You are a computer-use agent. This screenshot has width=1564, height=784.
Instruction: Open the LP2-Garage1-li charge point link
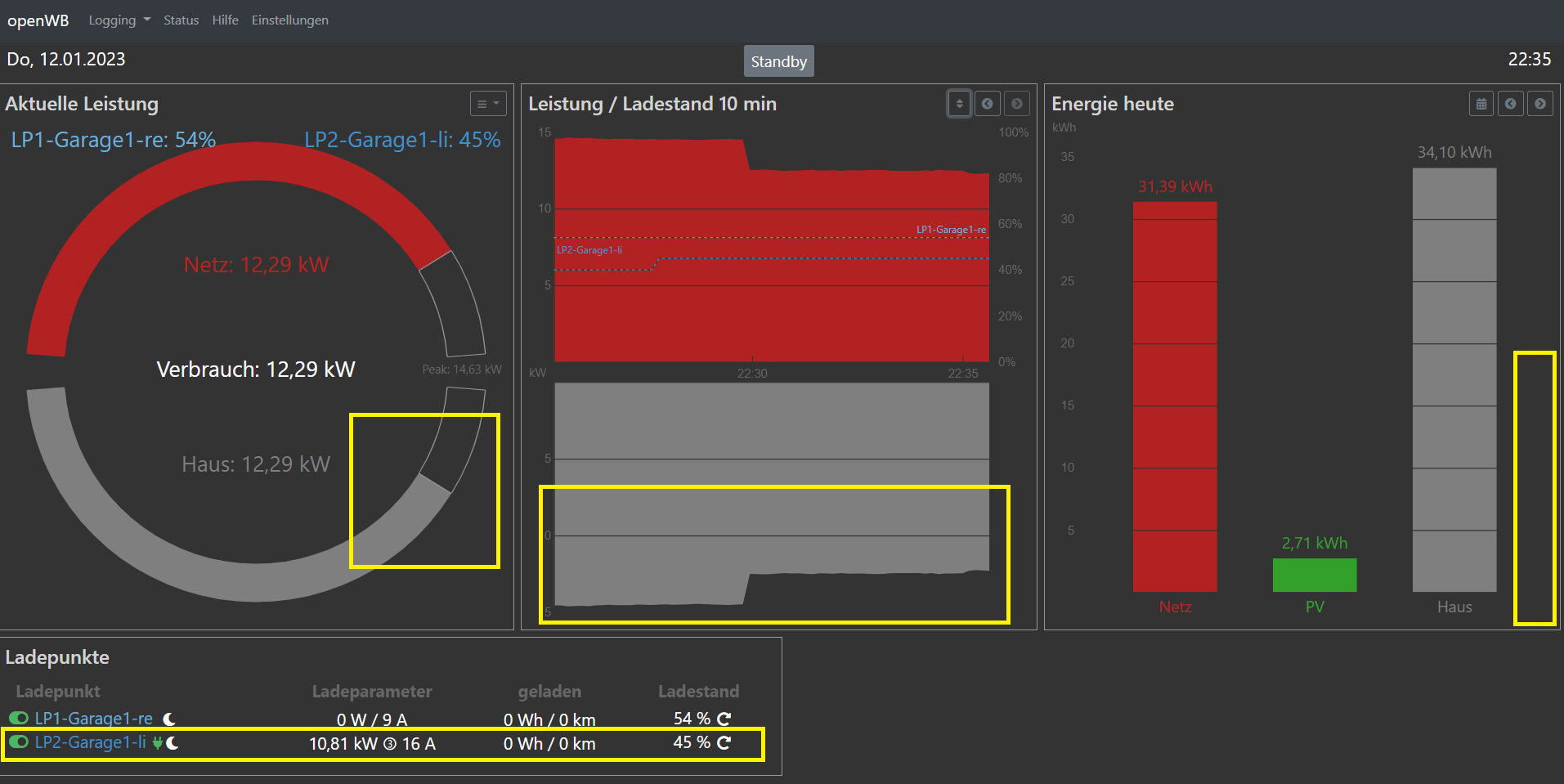click(90, 742)
